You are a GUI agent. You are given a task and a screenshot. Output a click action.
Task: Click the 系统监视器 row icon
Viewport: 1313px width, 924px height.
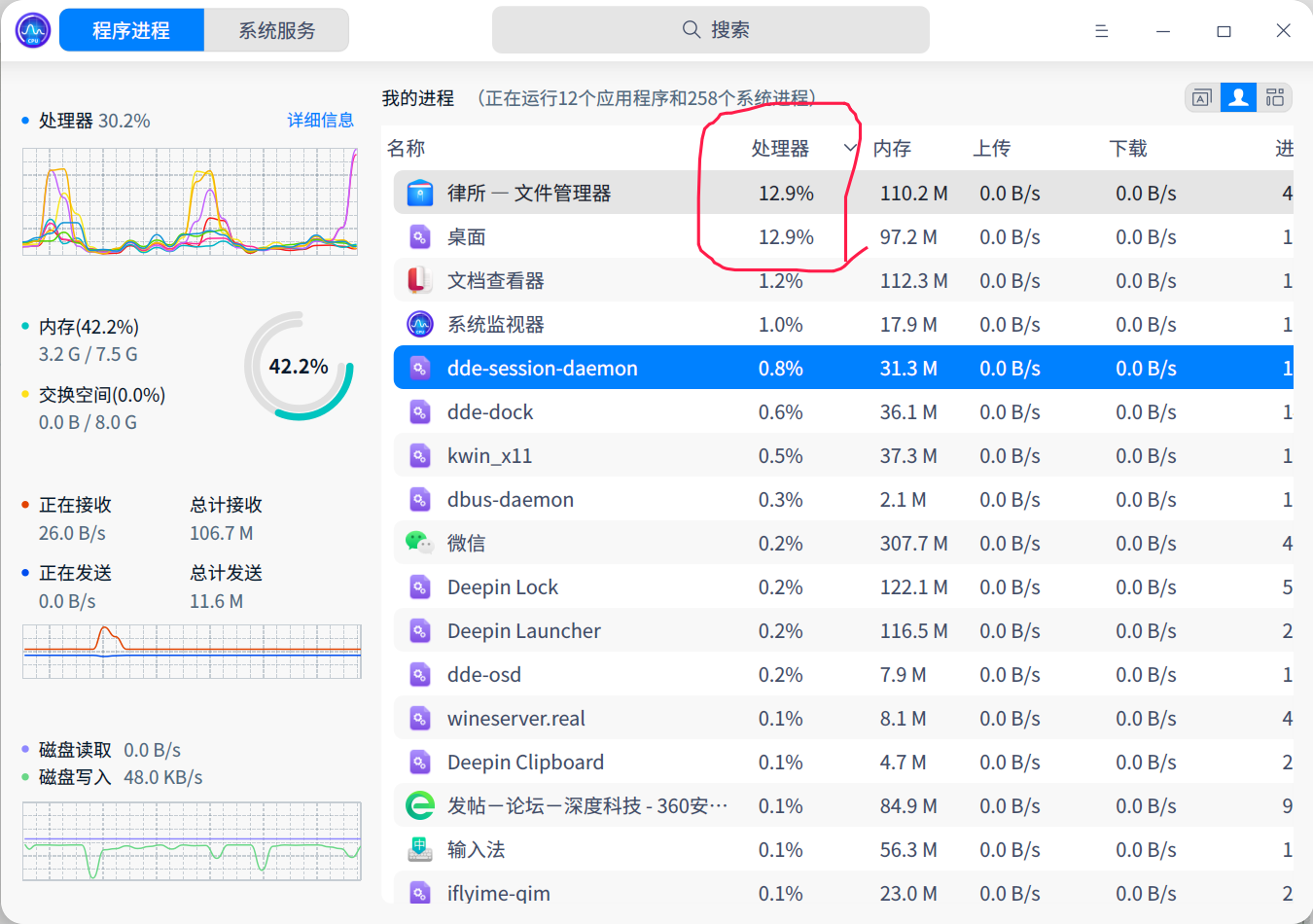pyautogui.click(x=419, y=324)
